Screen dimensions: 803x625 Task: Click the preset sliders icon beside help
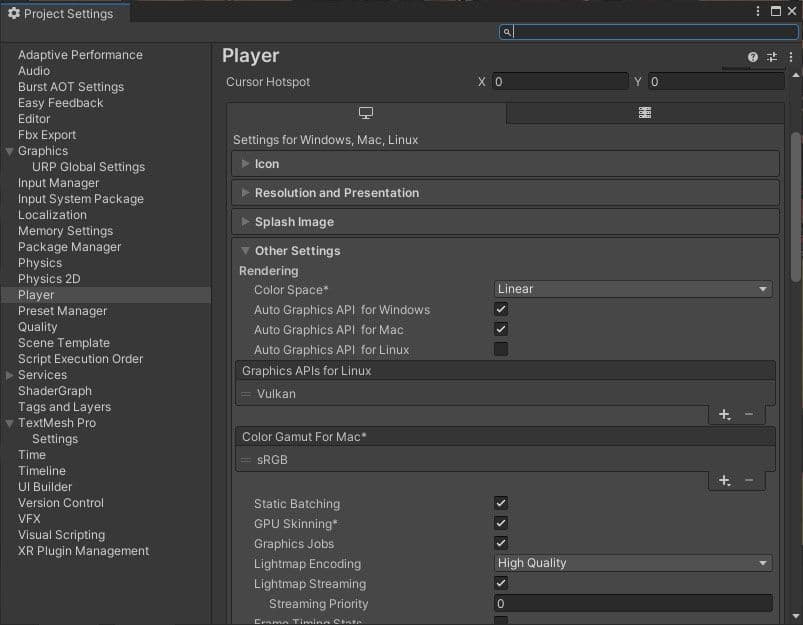771,58
